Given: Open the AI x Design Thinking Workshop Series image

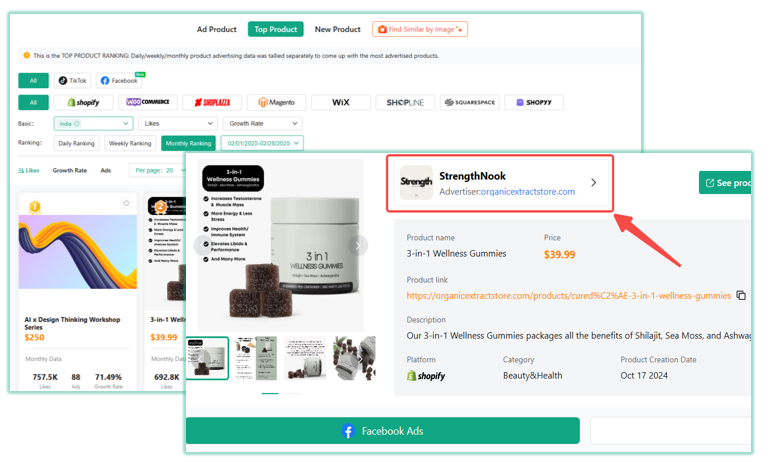Looking at the screenshot, I should tap(78, 252).
